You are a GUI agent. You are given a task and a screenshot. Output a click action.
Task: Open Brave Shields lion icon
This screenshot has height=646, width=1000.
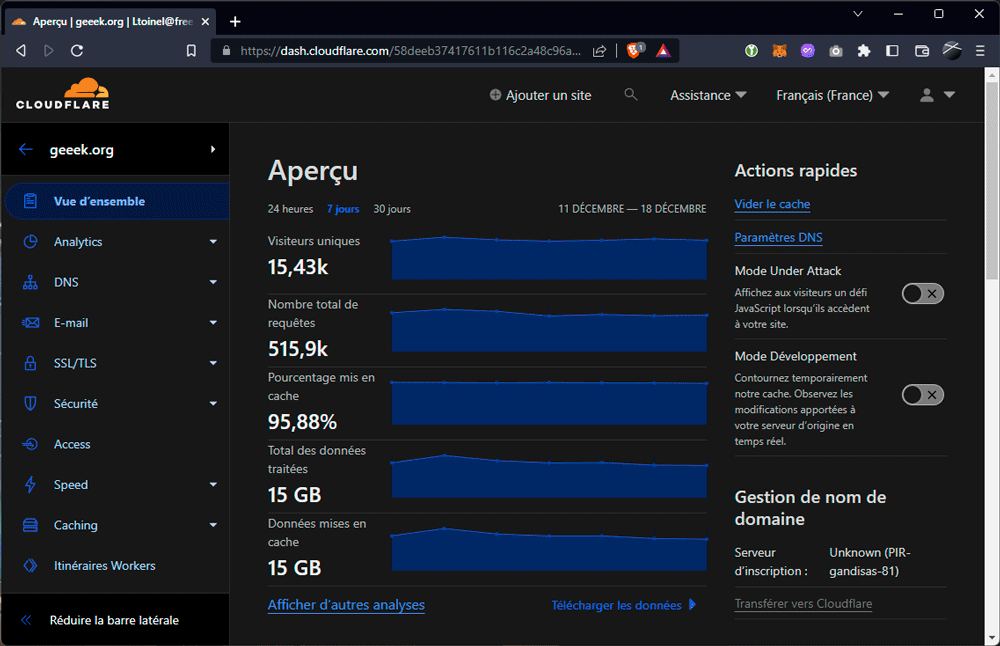(635, 50)
